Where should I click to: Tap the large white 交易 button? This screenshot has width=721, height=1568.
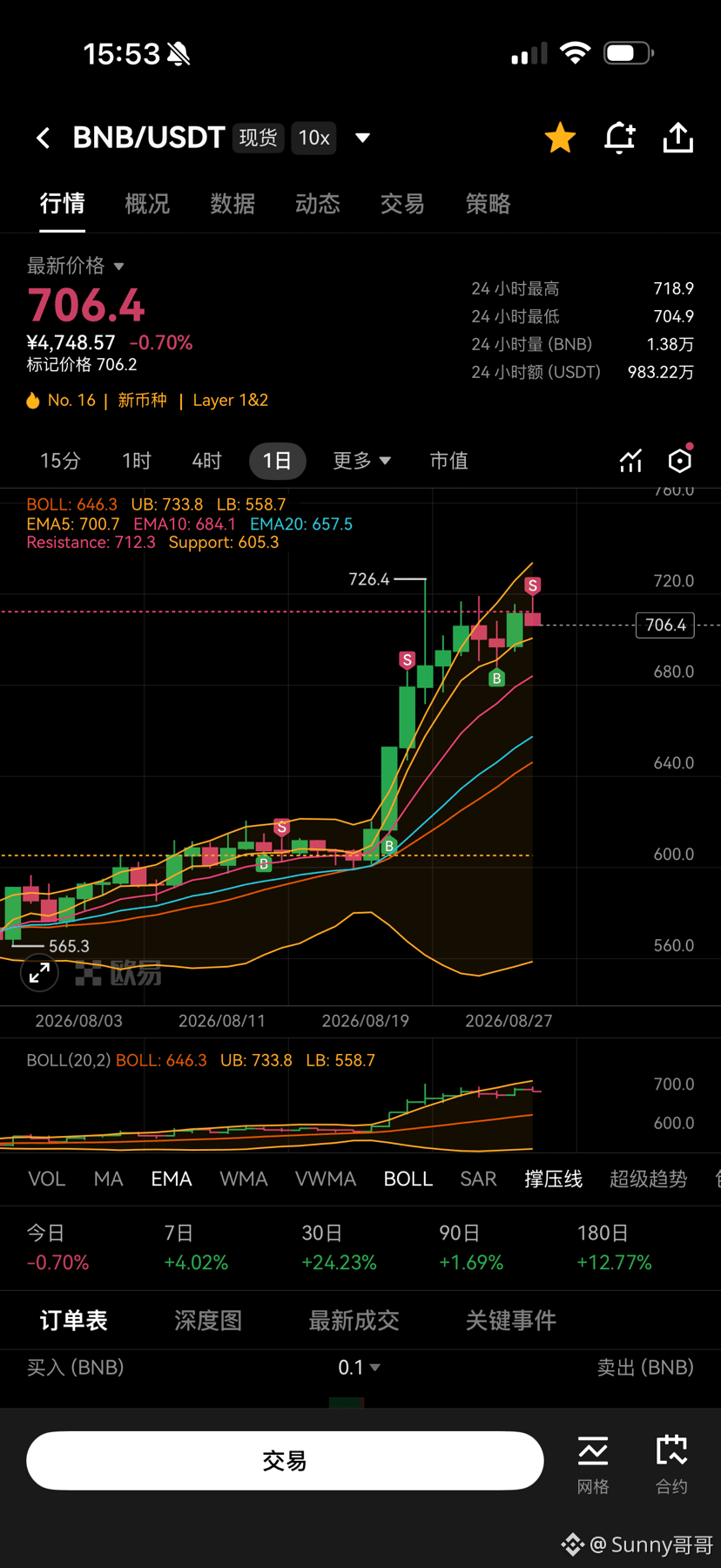(x=285, y=1461)
